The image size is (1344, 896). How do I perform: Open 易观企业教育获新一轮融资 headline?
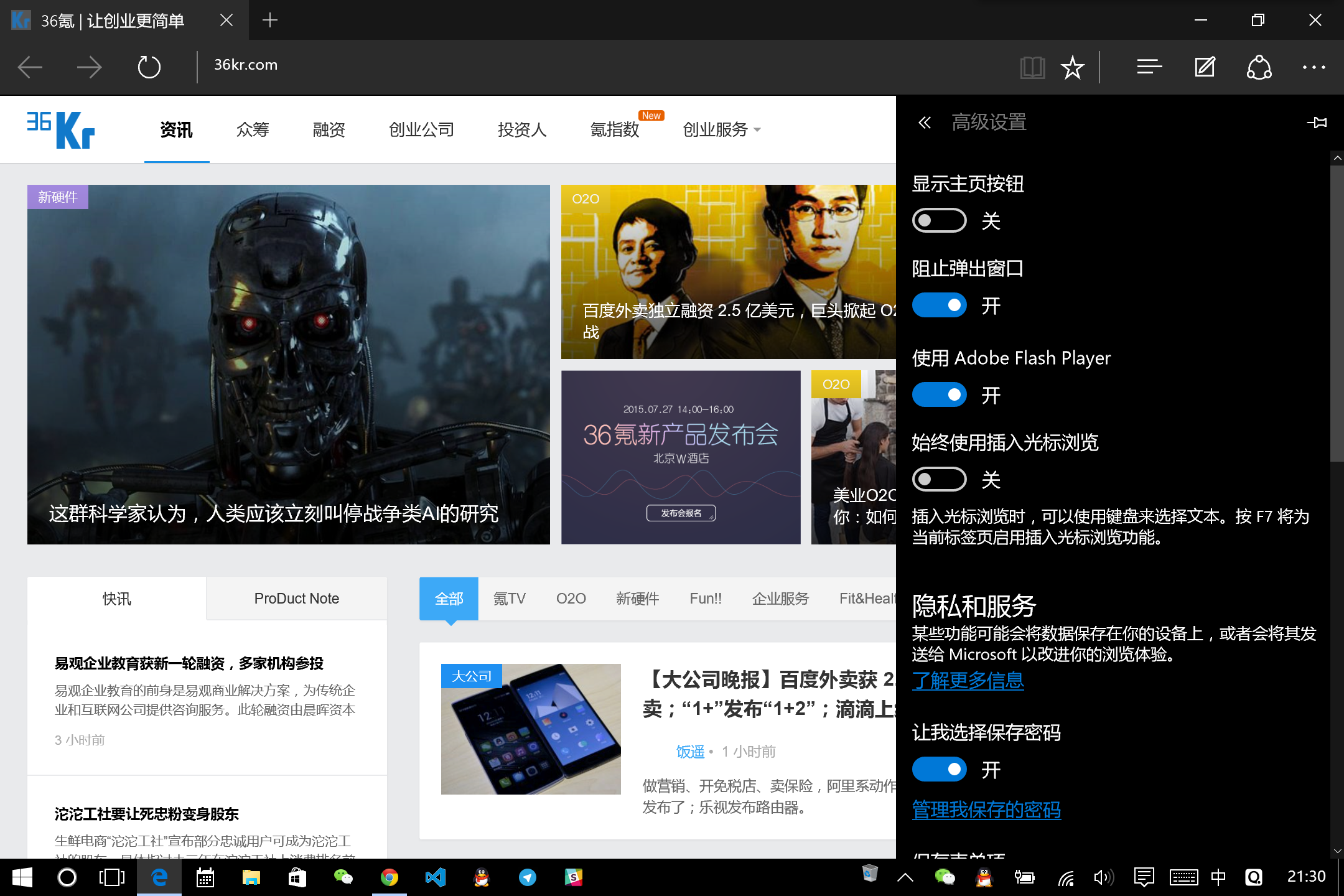[x=189, y=663]
